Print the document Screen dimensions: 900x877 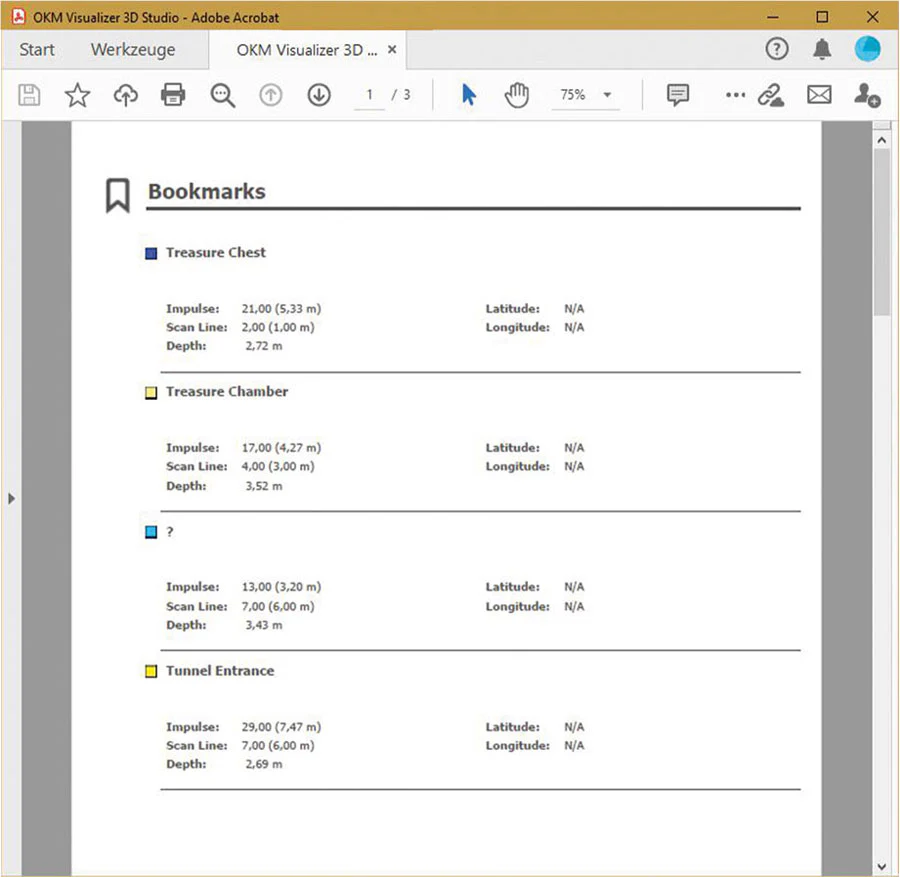(x=173, y=95)
